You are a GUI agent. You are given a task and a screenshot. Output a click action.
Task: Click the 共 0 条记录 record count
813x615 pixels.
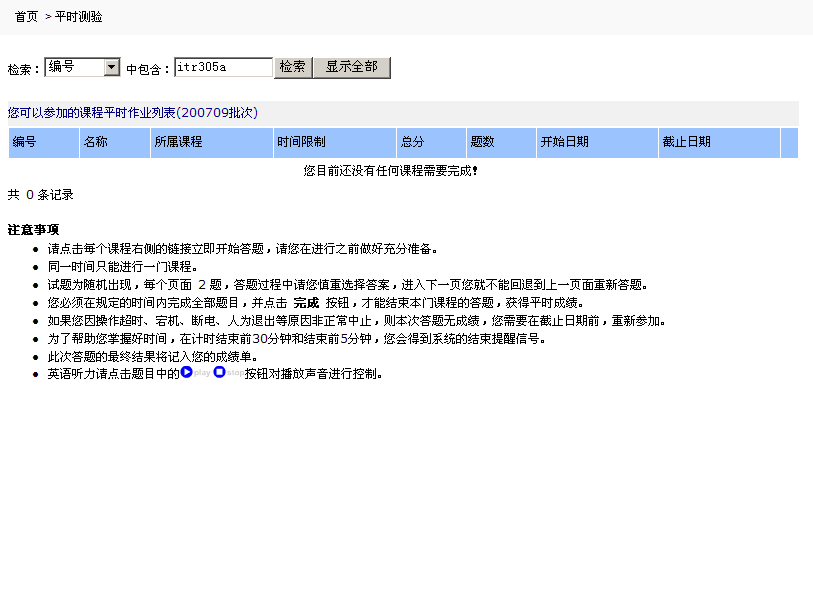pos(41,195)
